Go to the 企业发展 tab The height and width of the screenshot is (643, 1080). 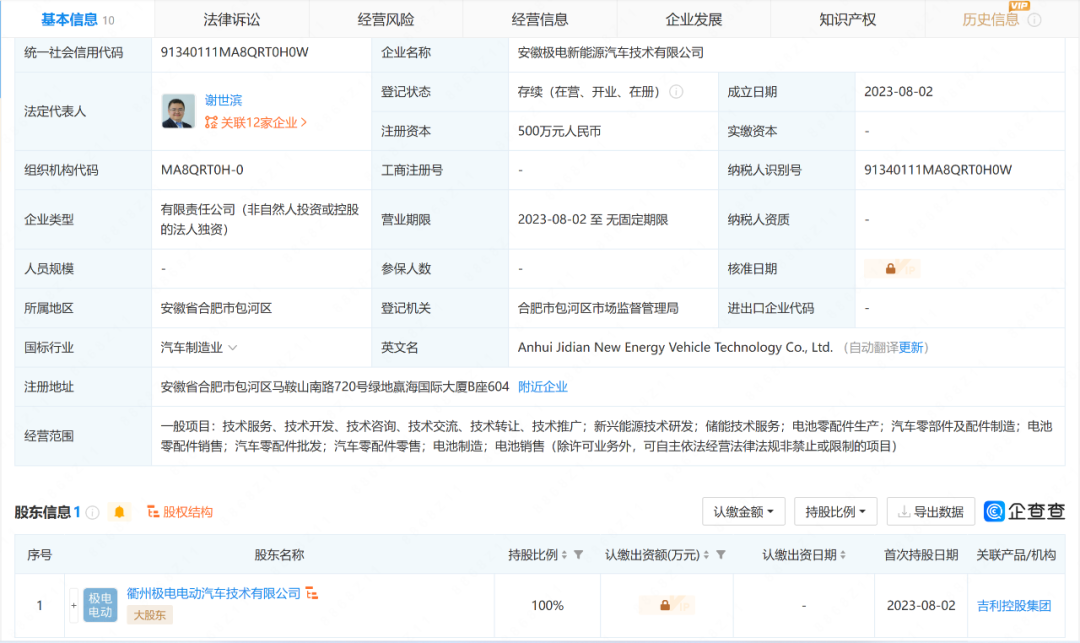(694, 19)
